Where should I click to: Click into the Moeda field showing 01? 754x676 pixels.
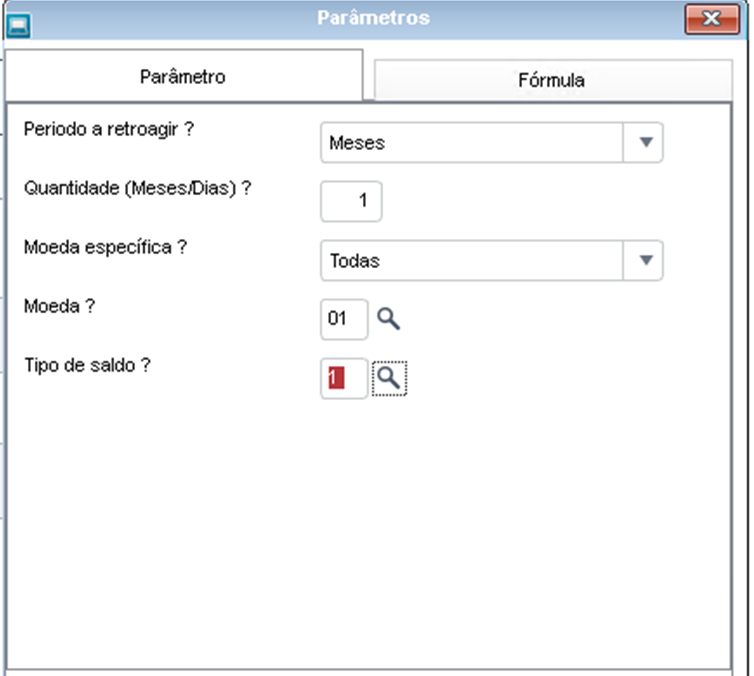click(344, 319)
